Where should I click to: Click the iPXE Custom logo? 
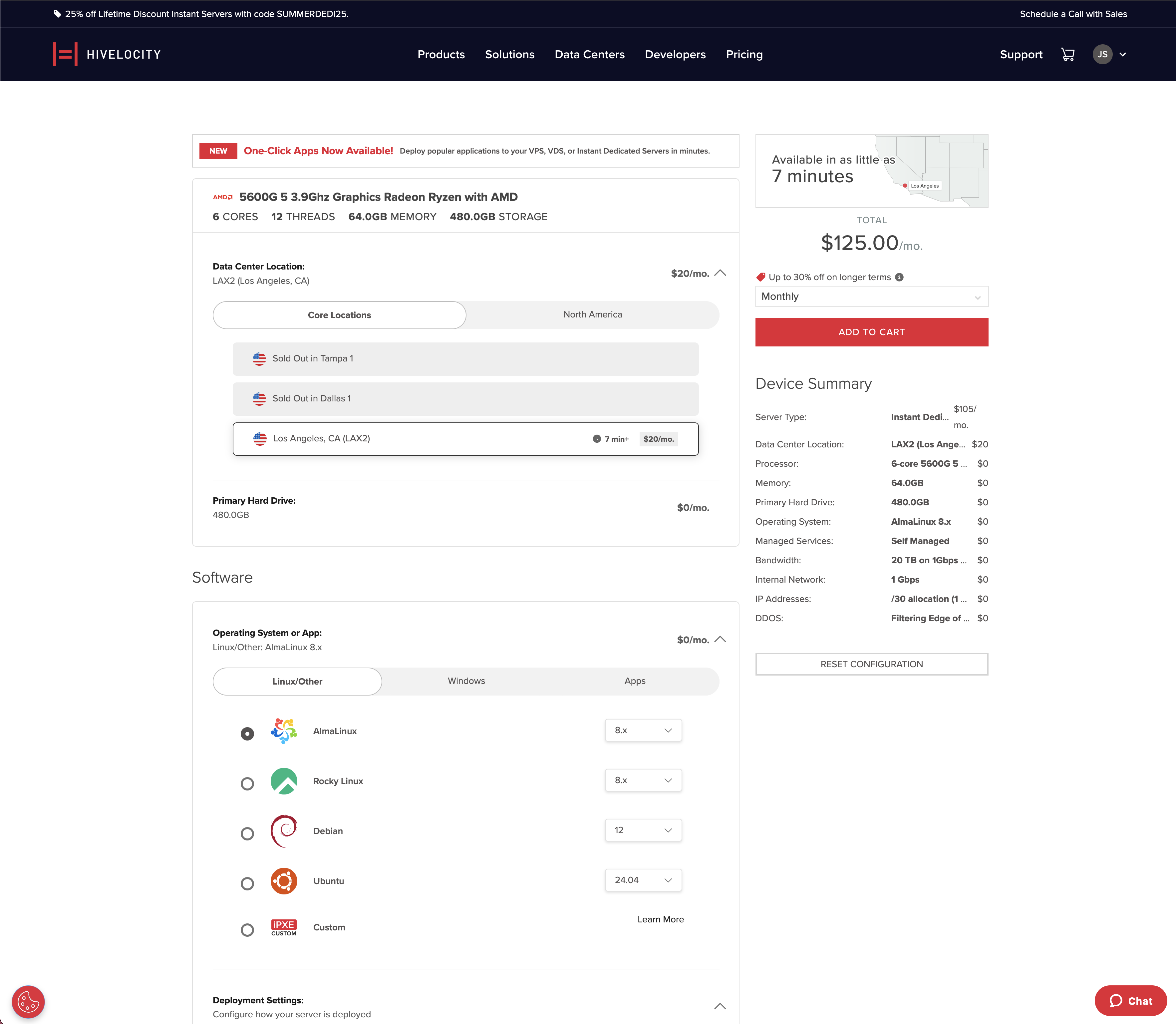click(x=284, y=927)
